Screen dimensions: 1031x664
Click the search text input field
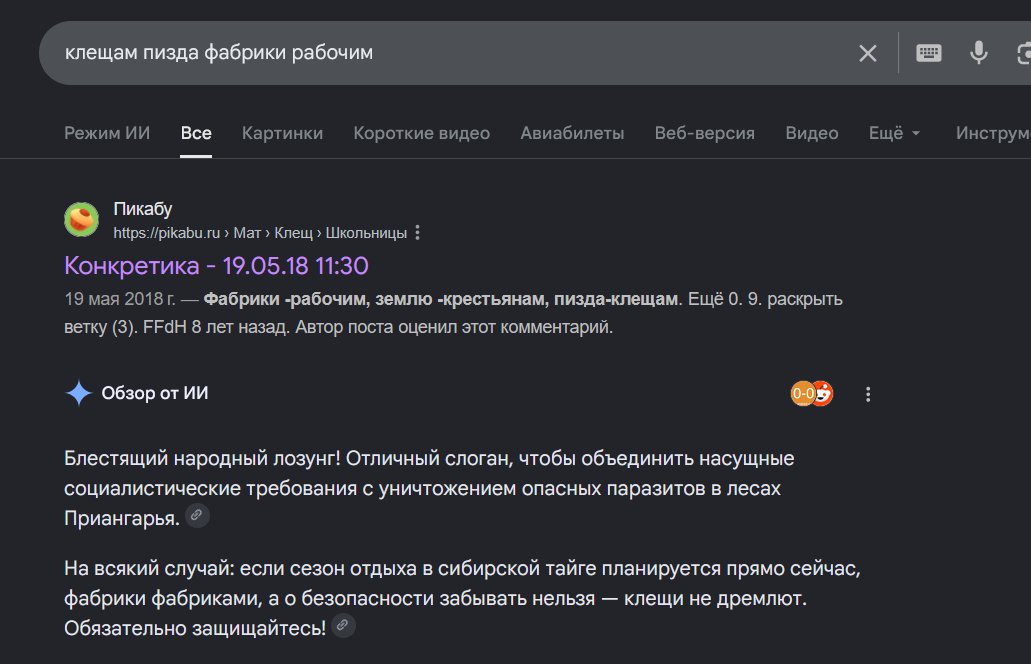[x=447, y=53]
